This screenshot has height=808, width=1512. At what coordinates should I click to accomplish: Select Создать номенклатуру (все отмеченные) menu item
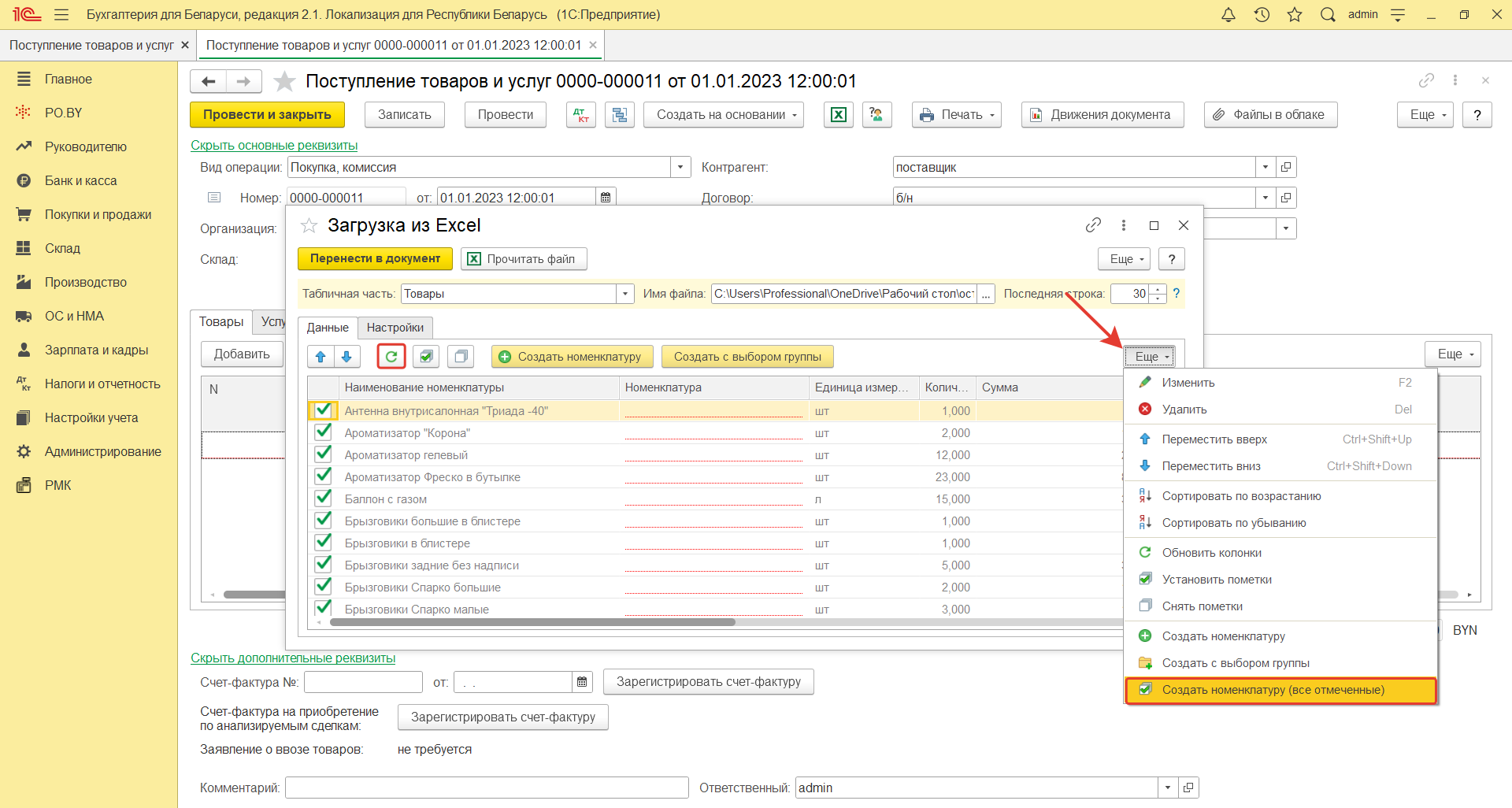1273,690
